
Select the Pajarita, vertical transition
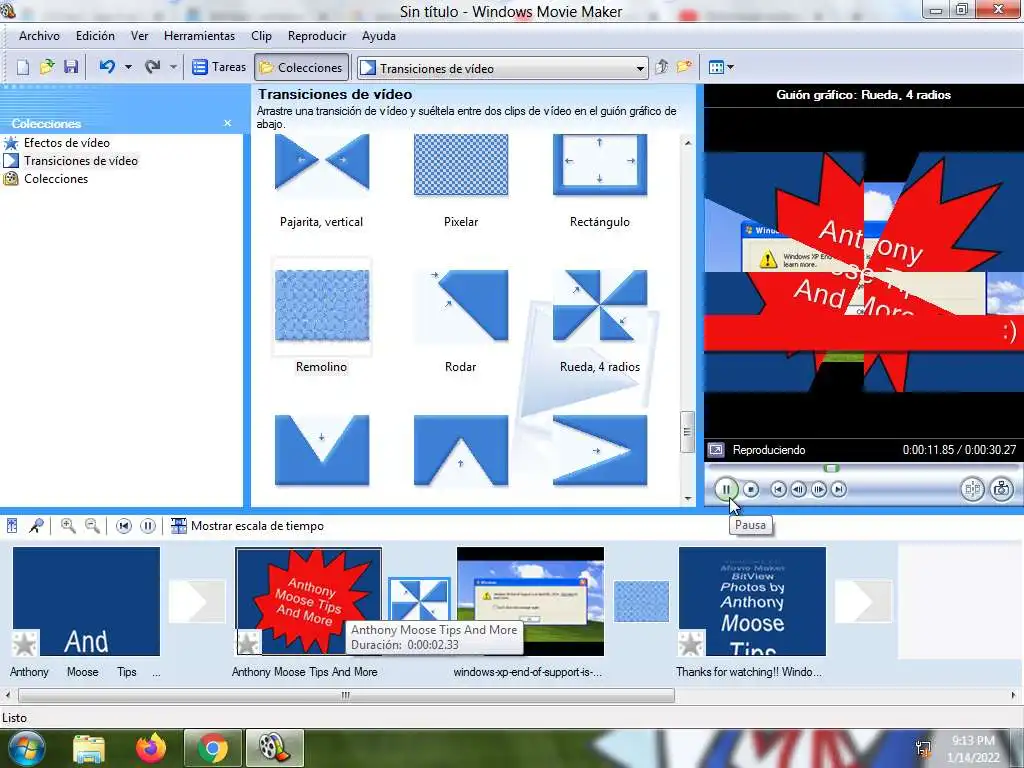[321, 180]
